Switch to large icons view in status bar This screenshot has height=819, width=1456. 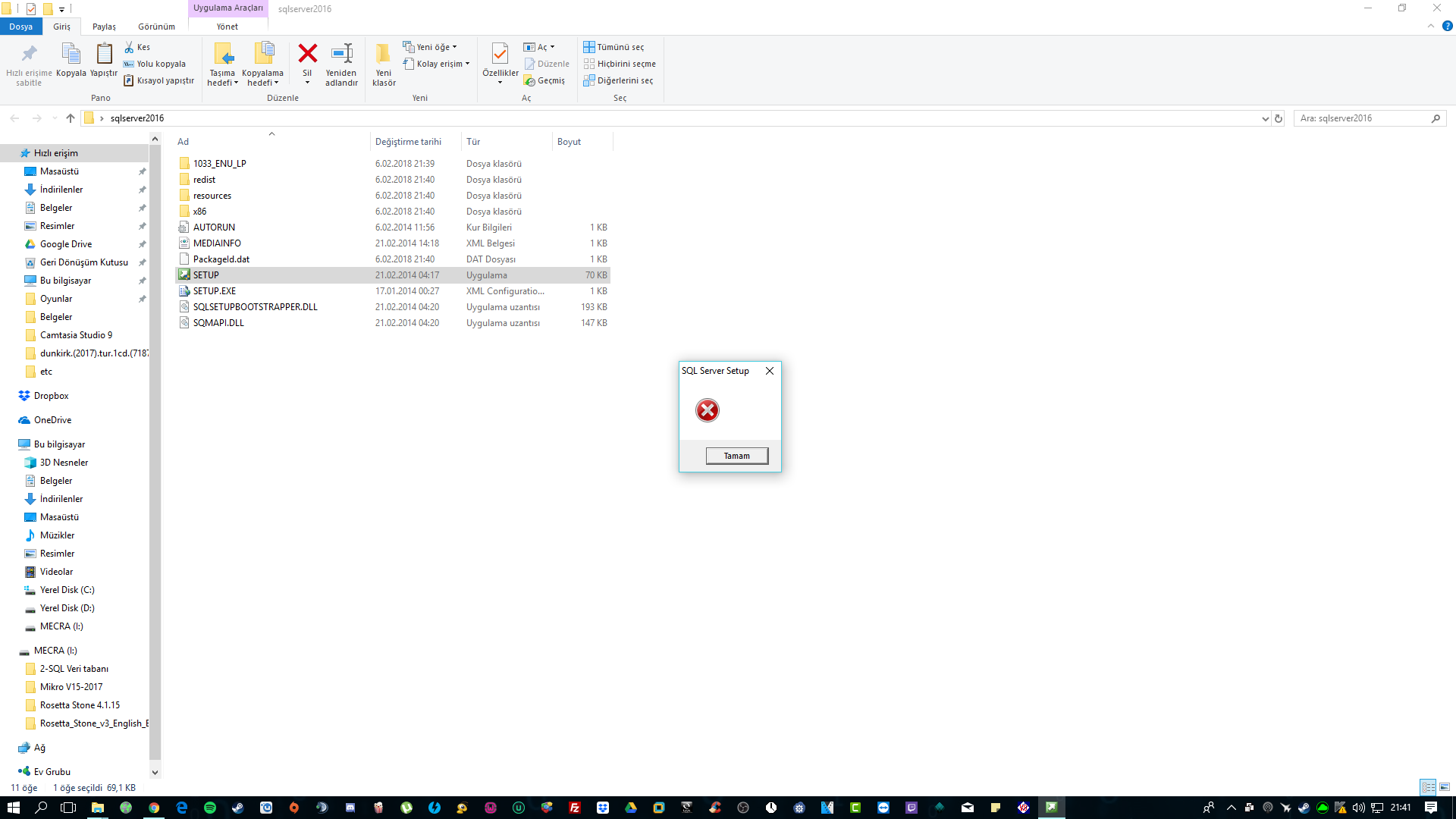pos(1444,787)
